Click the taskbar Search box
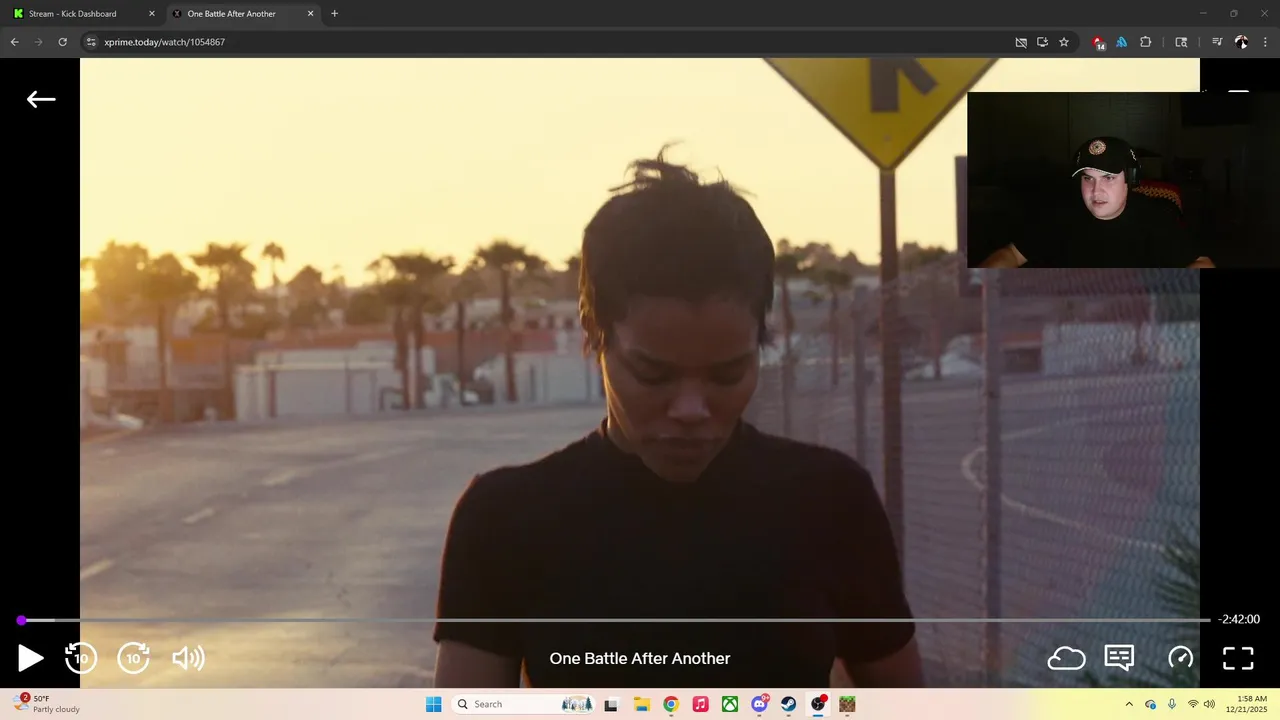 [523, 704]
